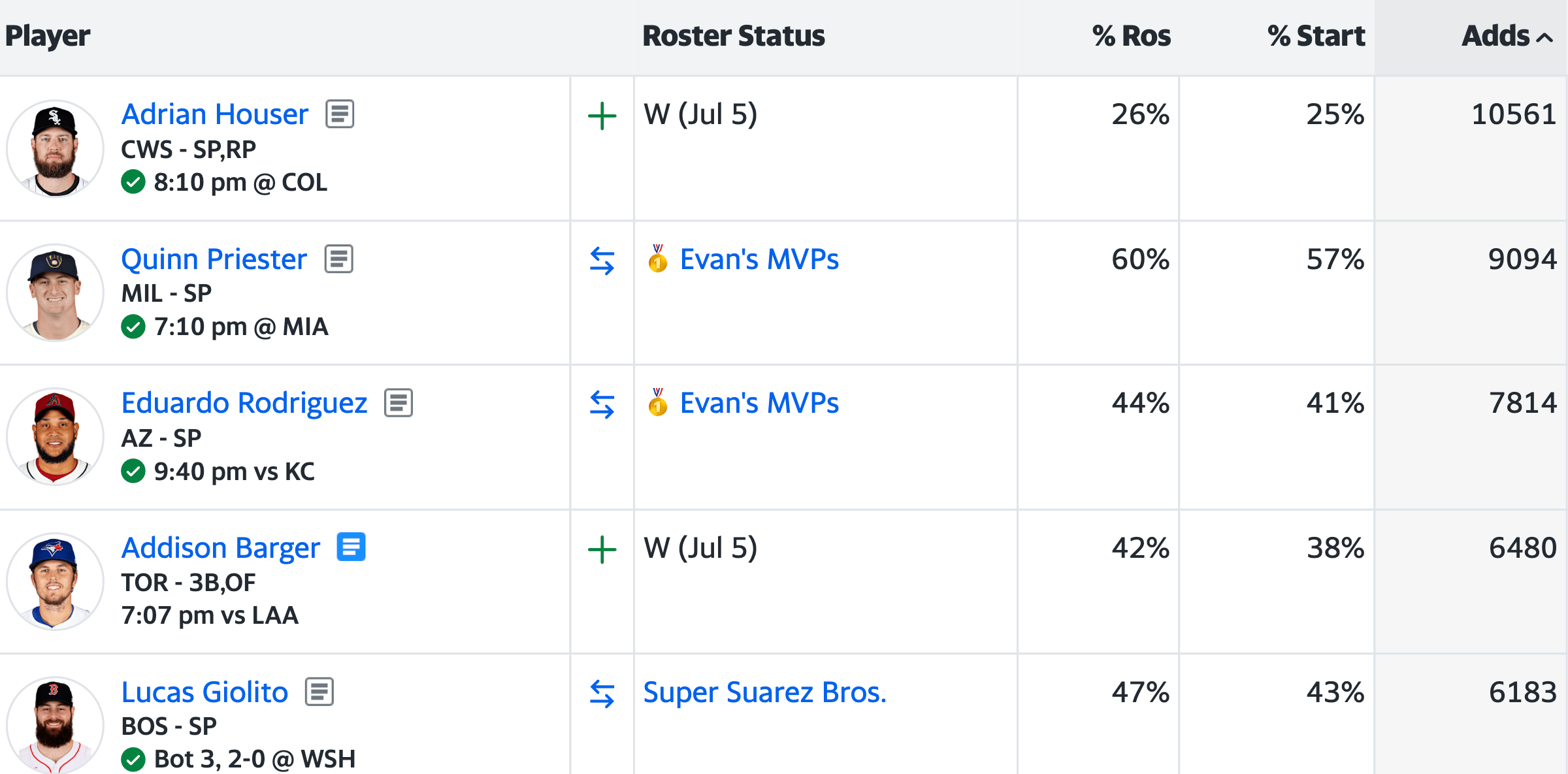The height and width of the screenshot is (774, 1568).
Task: Open Super Suarez Bros. team link
Action: pos(764,692)
